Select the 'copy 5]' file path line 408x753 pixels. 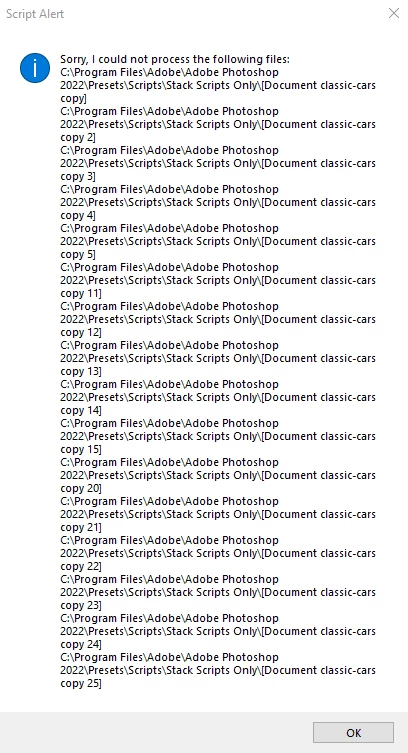218,241
